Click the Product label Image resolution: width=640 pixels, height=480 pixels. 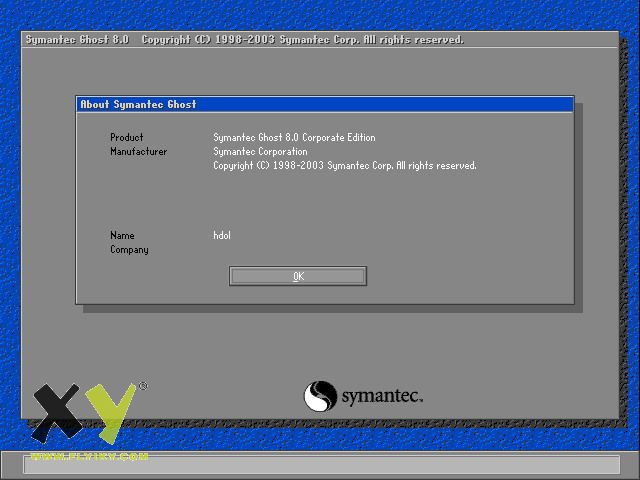coord(127,137)
